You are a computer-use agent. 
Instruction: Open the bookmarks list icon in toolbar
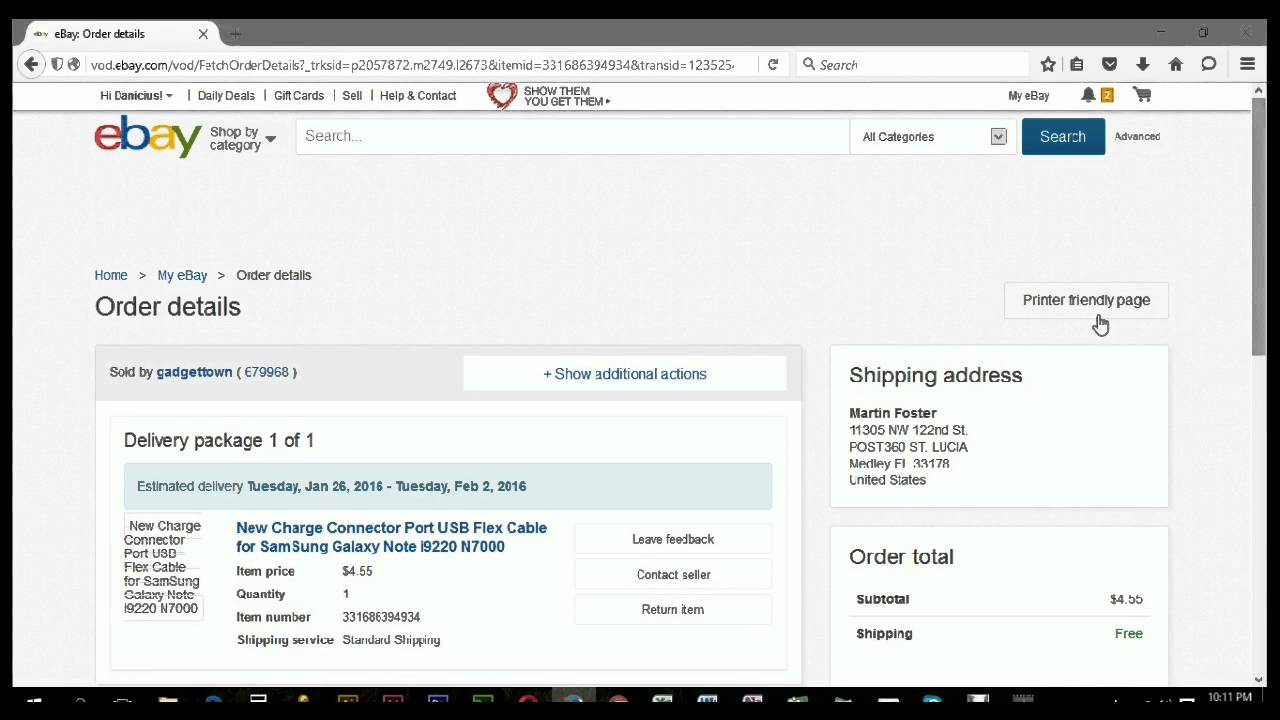[1077, 64]
